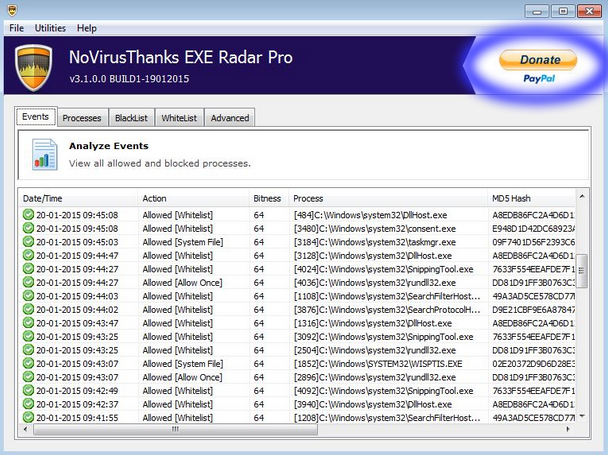Open the Help menu
This screenshot has height=455, width=608.
(x=87, y=28)
